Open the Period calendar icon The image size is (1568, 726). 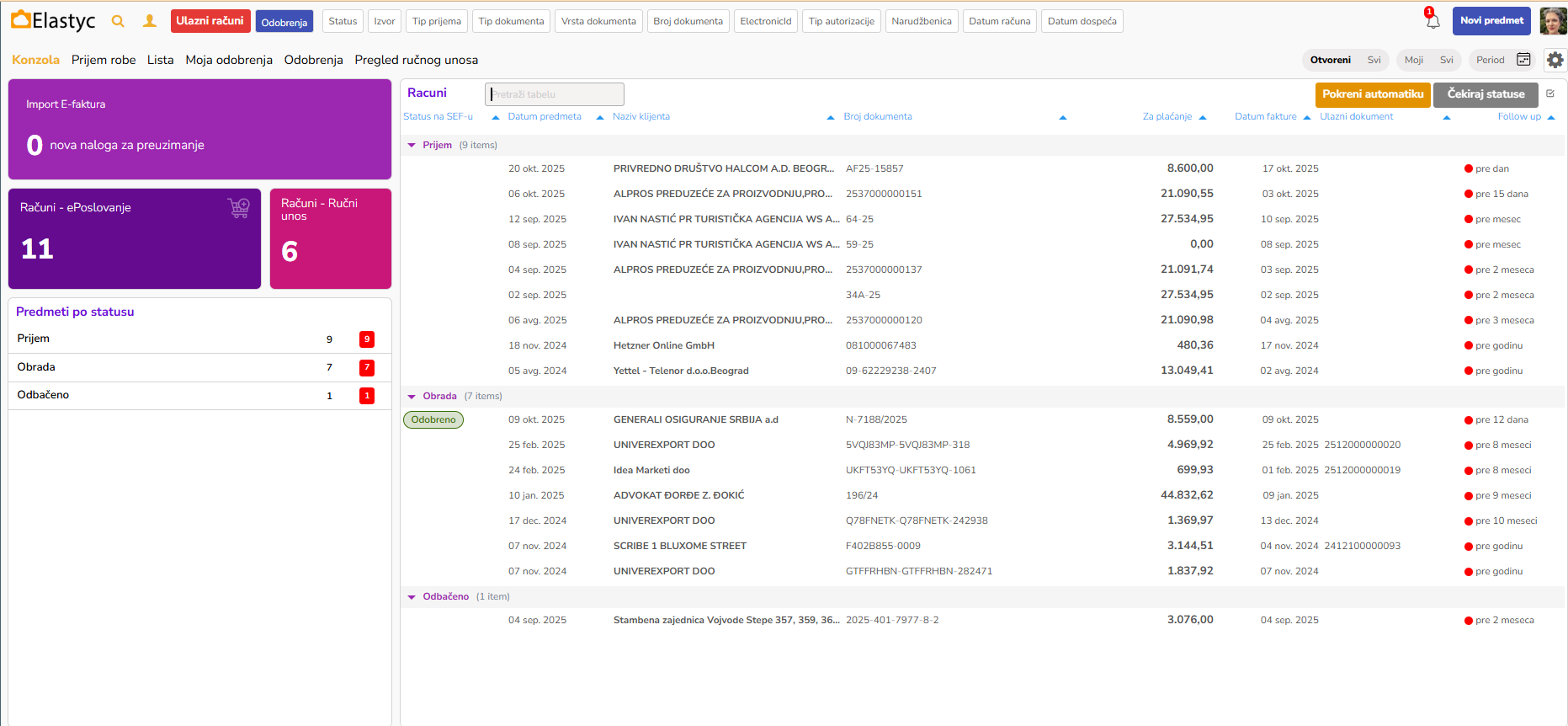coord(1523,60)
